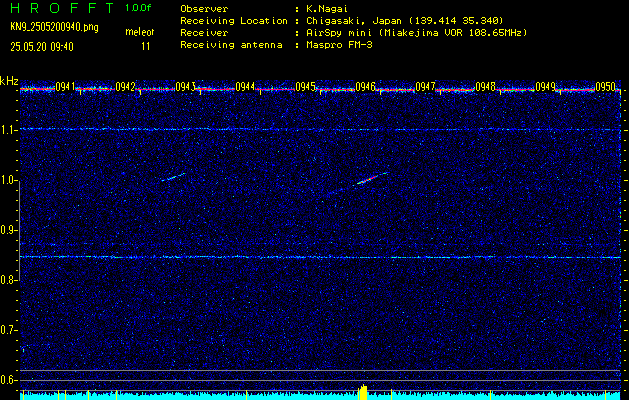Click the 'Observer' field label
629x400 pixels.
pos(204,9)
